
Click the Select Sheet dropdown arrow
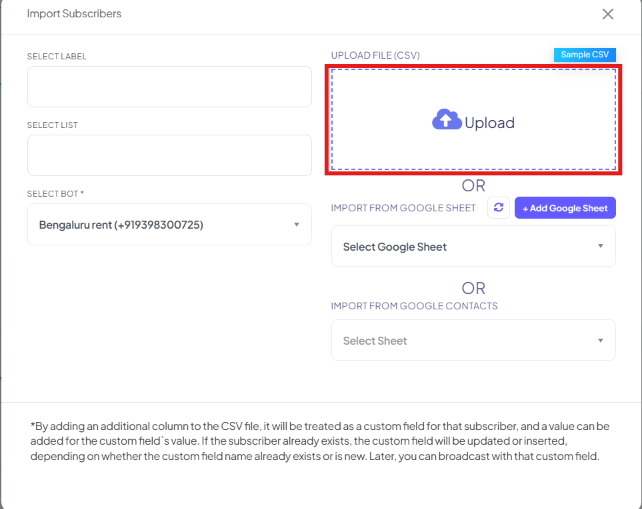tap(600, 341)
